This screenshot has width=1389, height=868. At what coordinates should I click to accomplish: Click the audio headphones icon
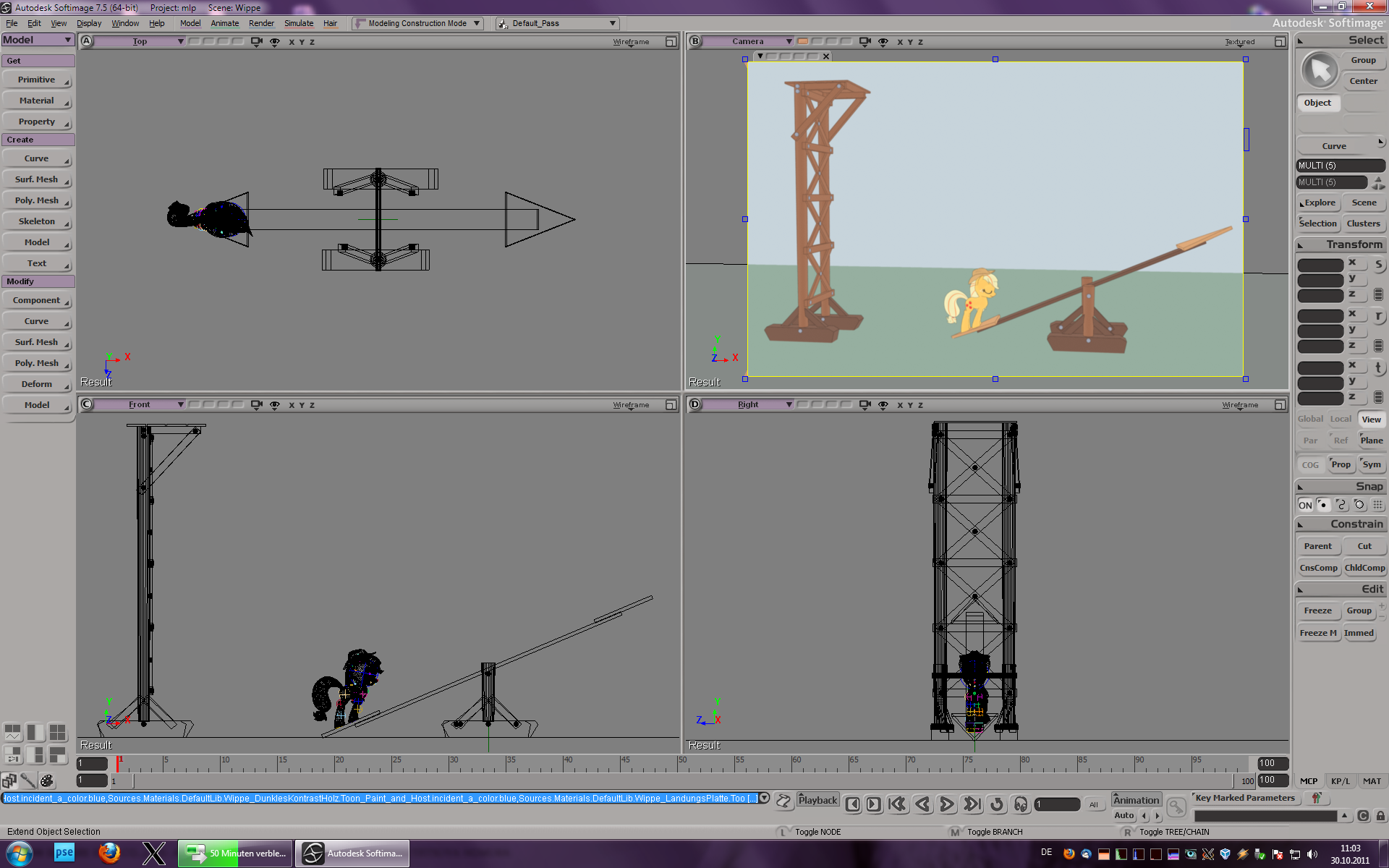[x=1021, y=804]
